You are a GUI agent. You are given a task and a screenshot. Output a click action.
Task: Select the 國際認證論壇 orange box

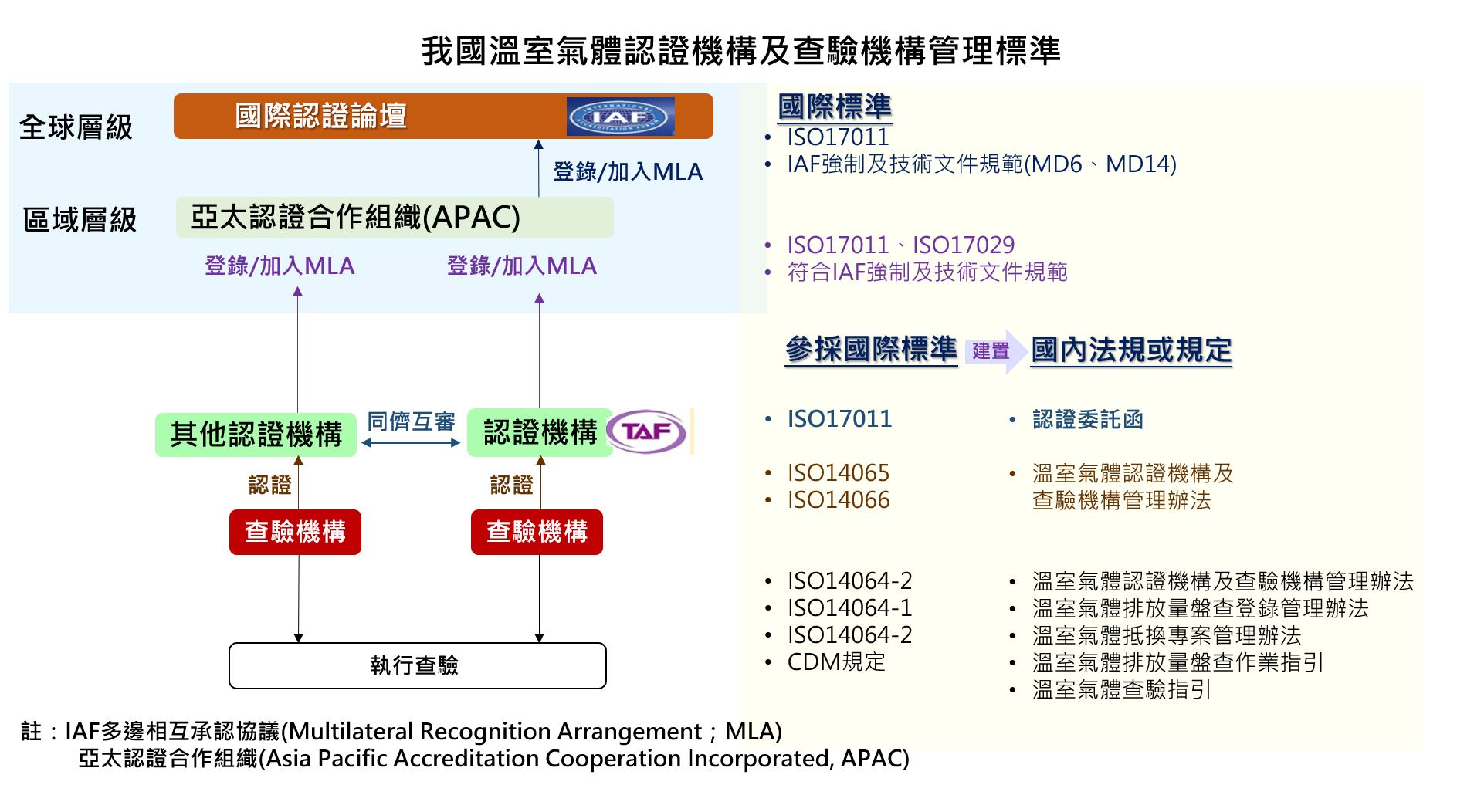(443, 117)
